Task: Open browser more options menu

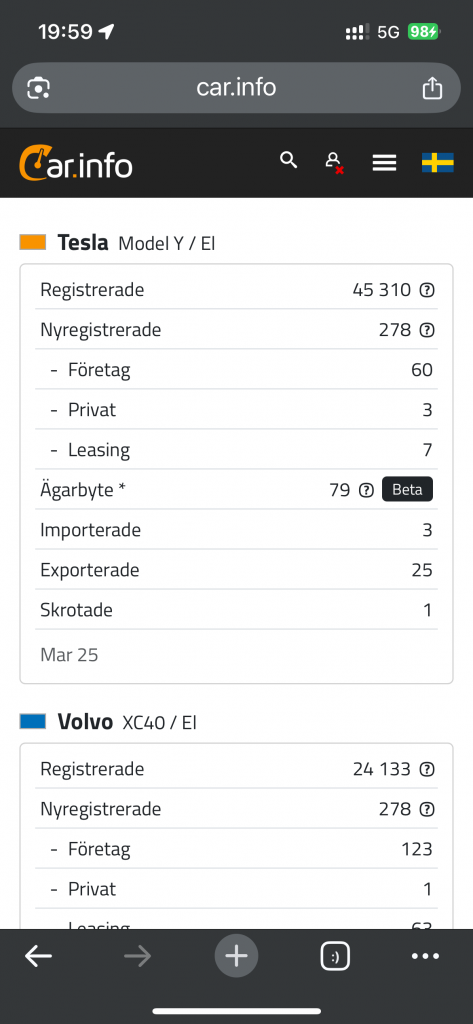Action: [x=426, y=957]
